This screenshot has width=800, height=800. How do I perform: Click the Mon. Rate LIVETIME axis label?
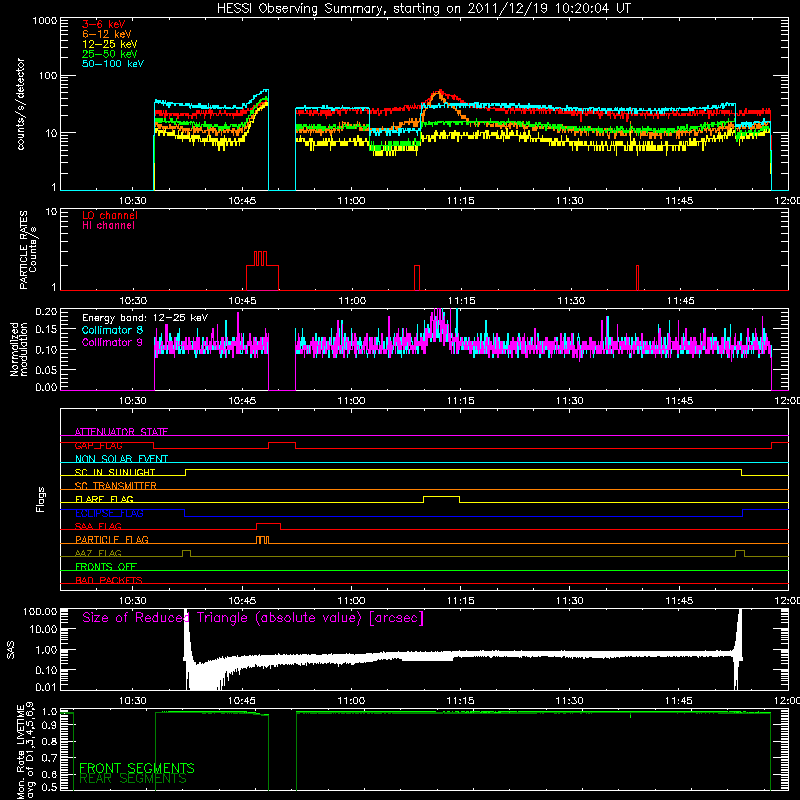click(26, 751)
